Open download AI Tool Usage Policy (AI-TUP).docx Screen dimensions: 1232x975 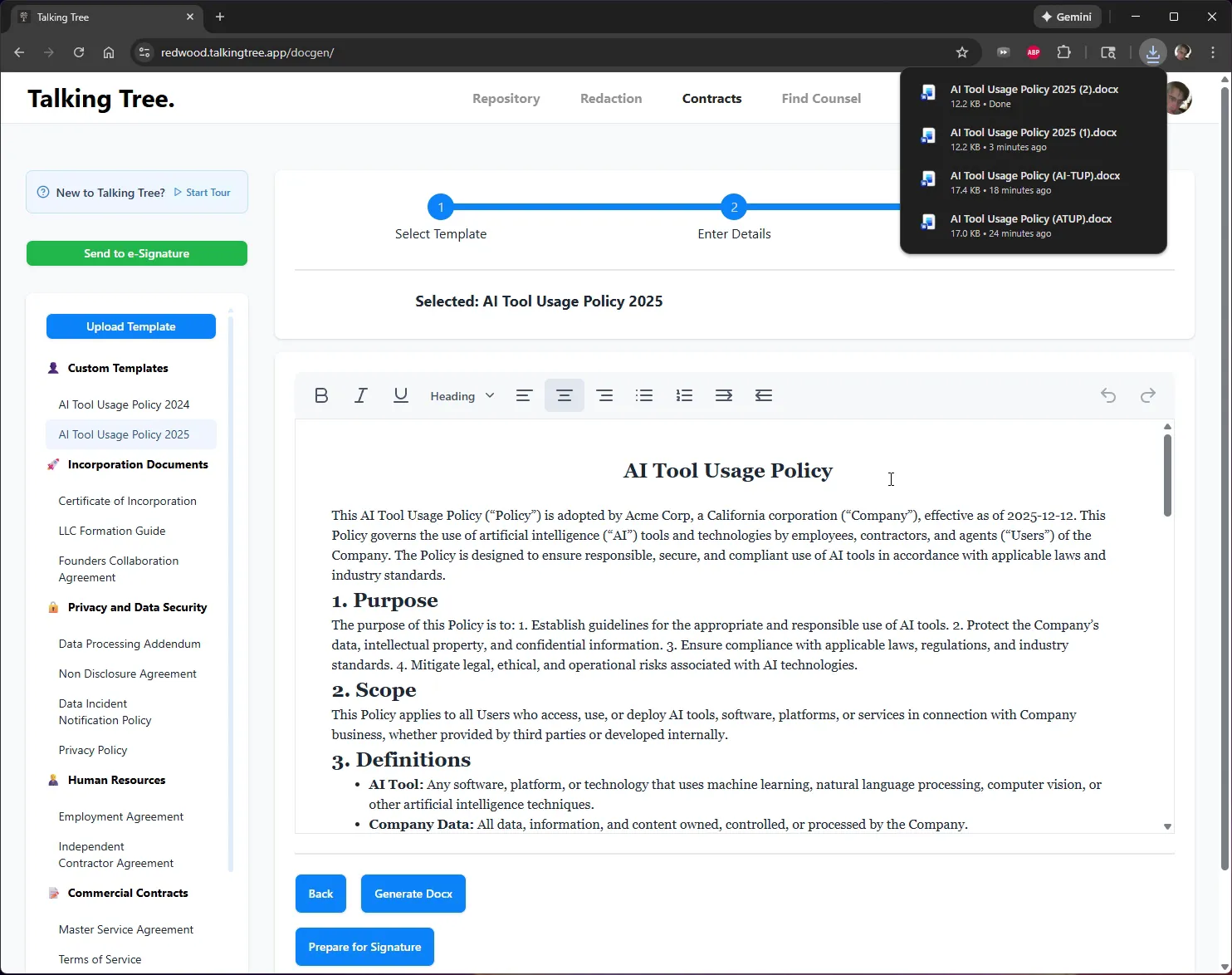coord(1034,182)
